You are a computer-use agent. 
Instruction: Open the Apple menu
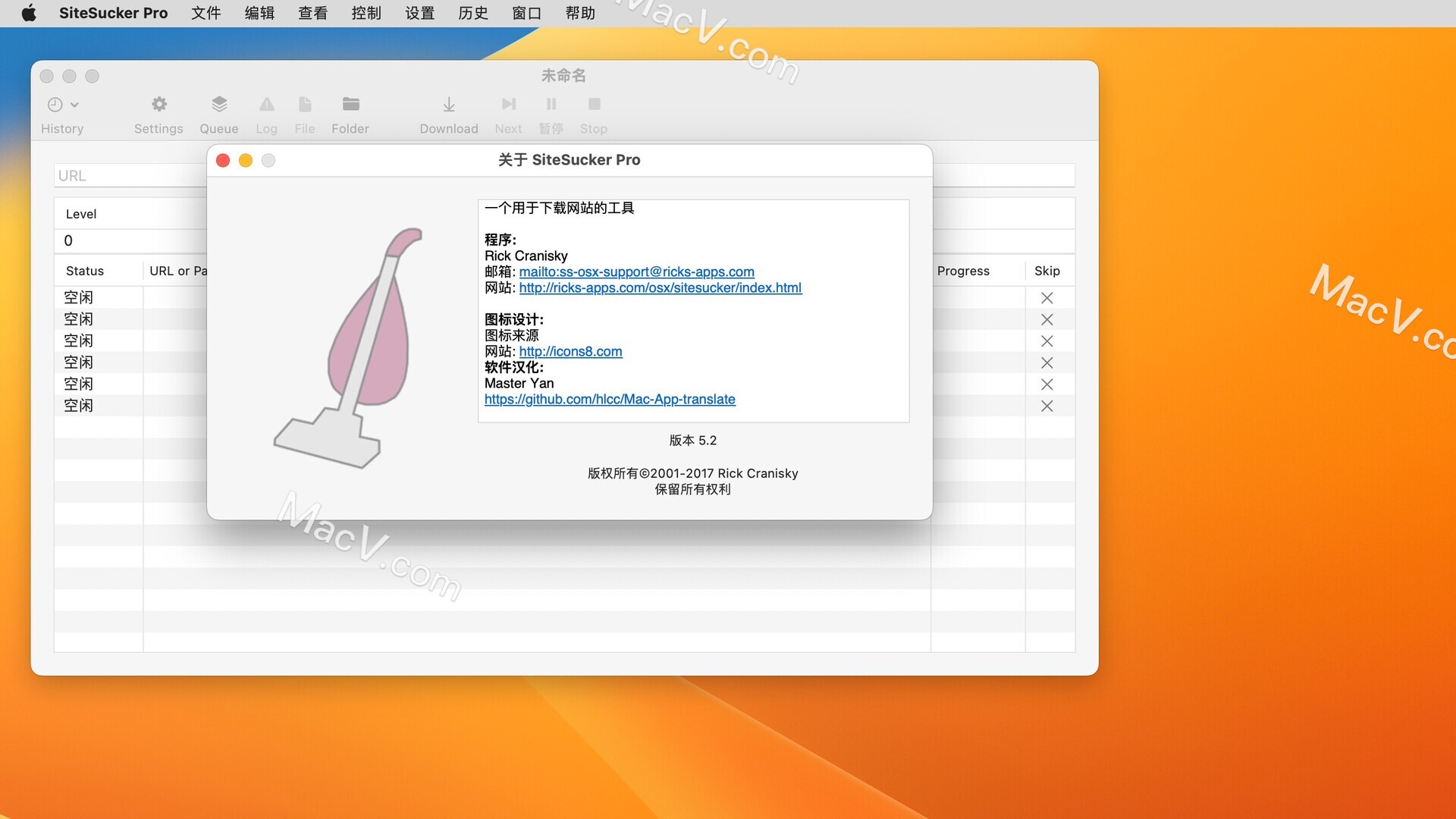tap(29, 13)
